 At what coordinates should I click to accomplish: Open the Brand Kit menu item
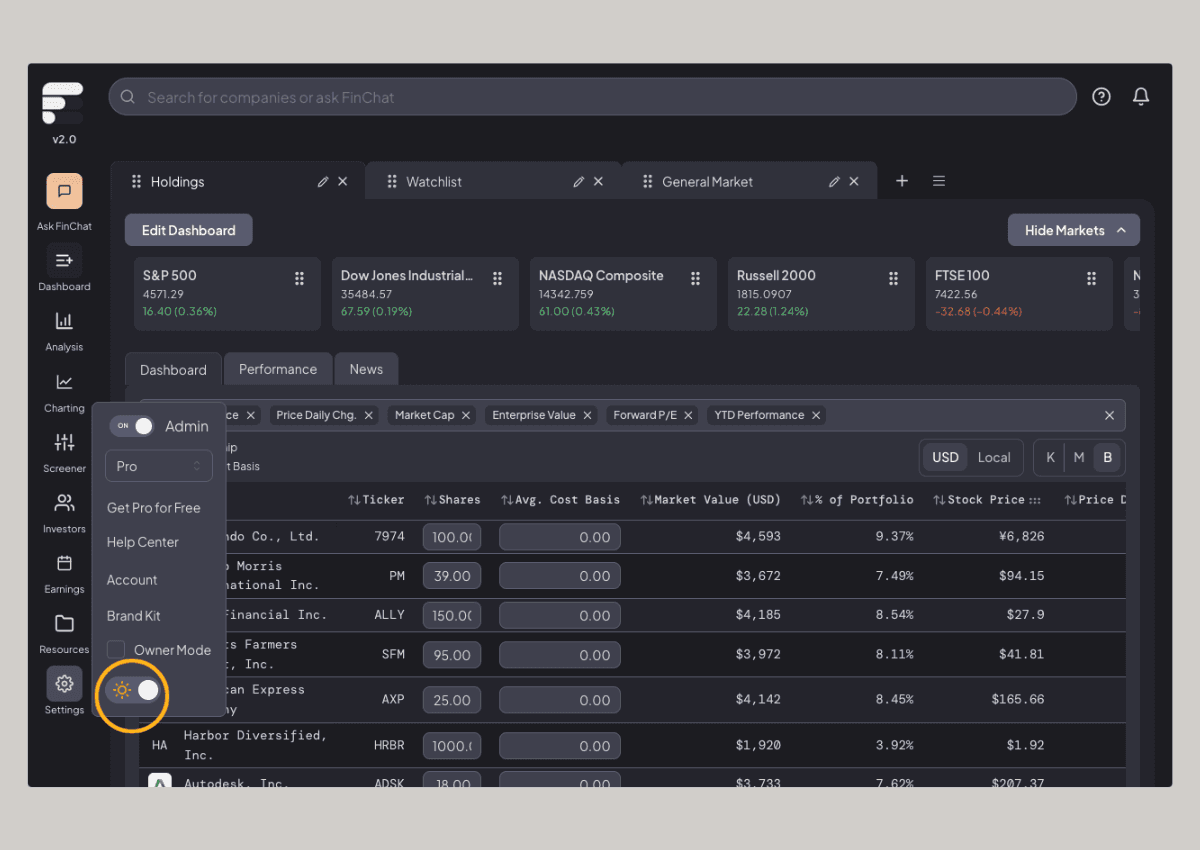[134, 616]
